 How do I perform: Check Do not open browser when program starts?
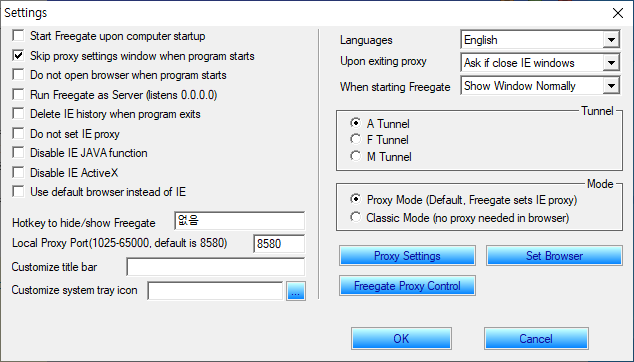[x=18, y=75]
